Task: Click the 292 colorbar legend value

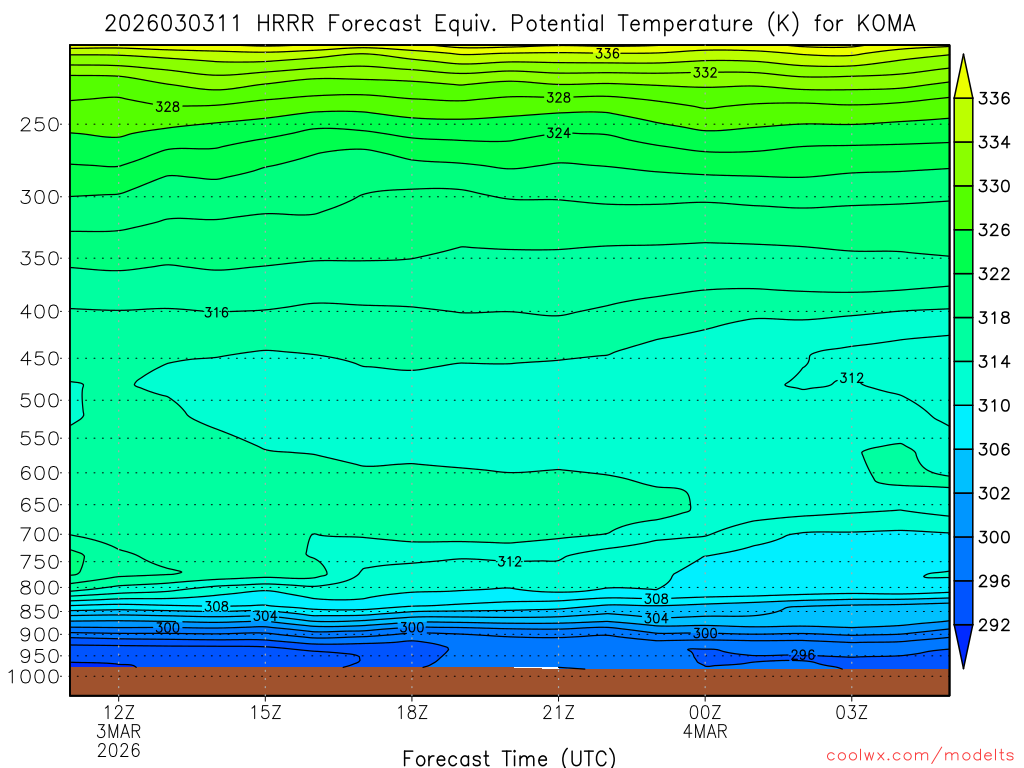Action: 994,626
